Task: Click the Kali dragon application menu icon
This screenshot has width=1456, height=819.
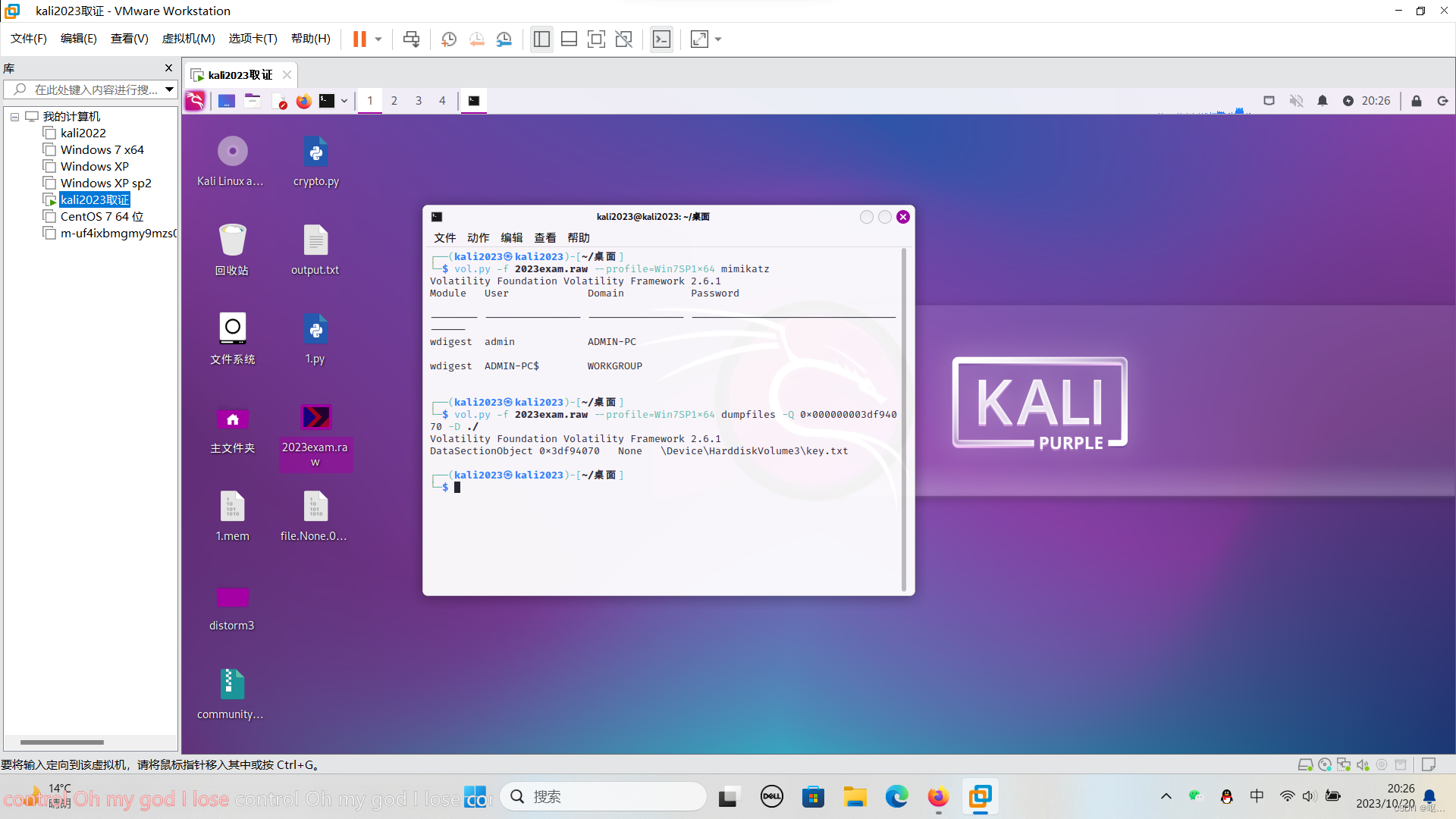Action: (195, 101)
